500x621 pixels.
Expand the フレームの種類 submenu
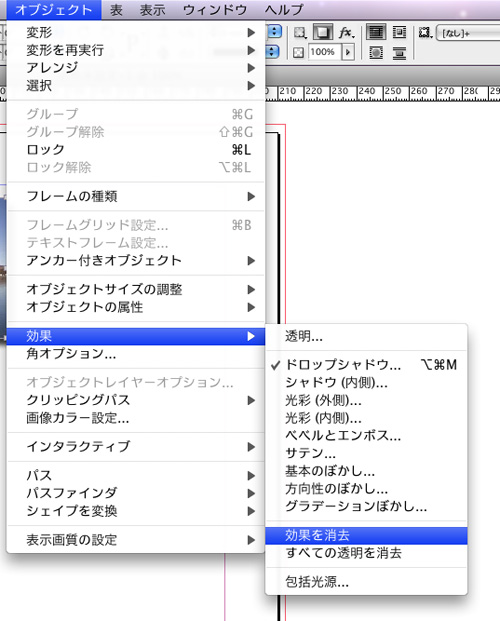[136, 196]
